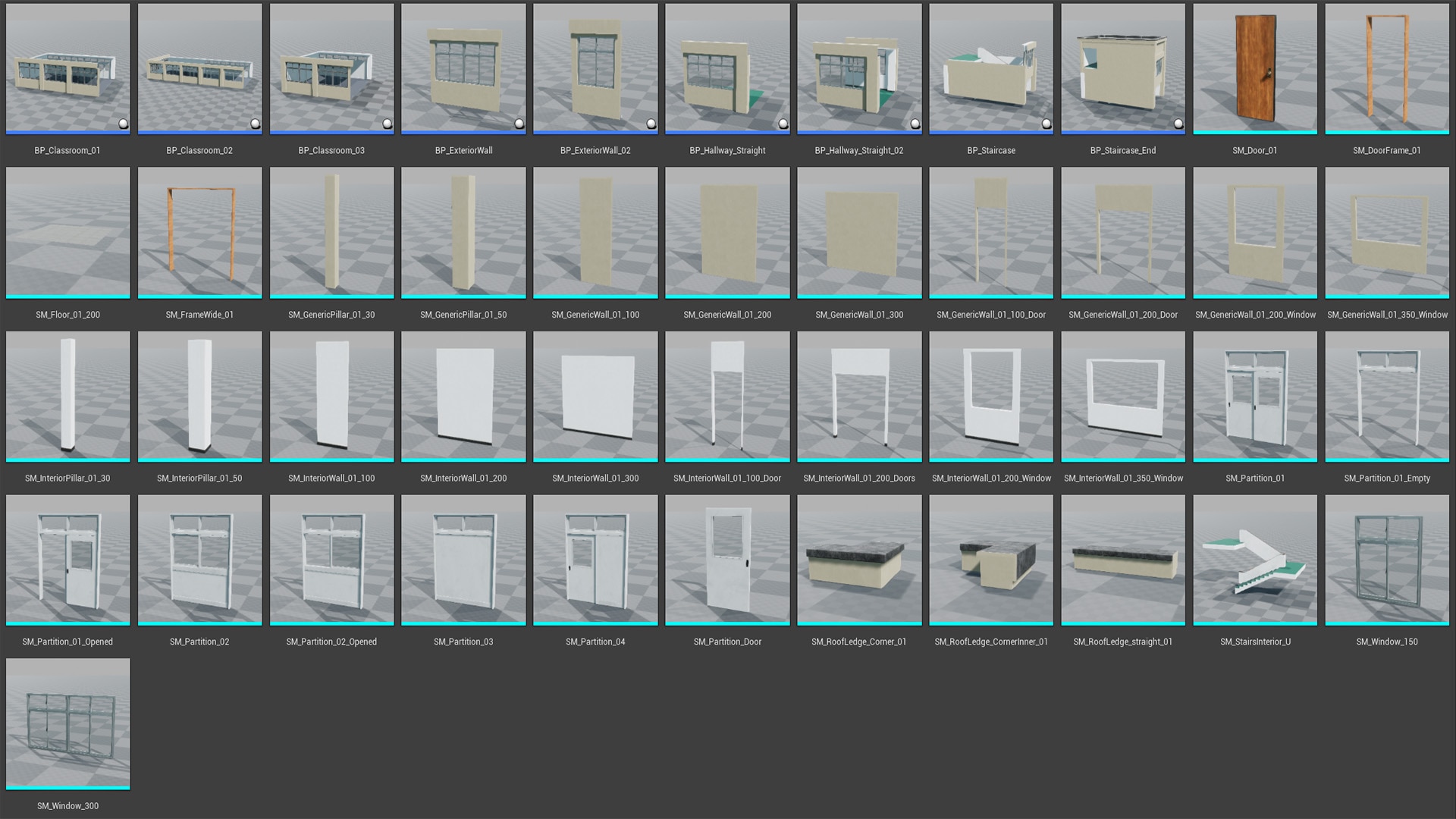Select the SM_DoorFrame_01 asset
Screen dimensions: 1456x819
click(1386, 68)
